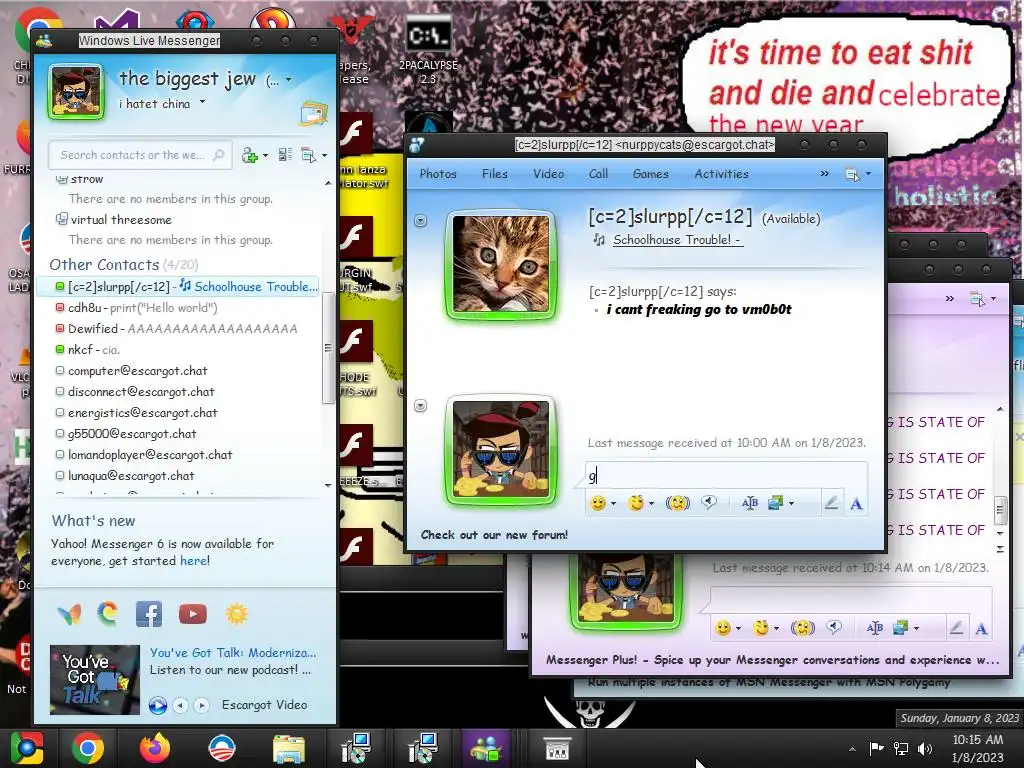Collapse the virtual threesome group
The width and height of the screenshot is (1024, 768).
(x=61, y=219)
